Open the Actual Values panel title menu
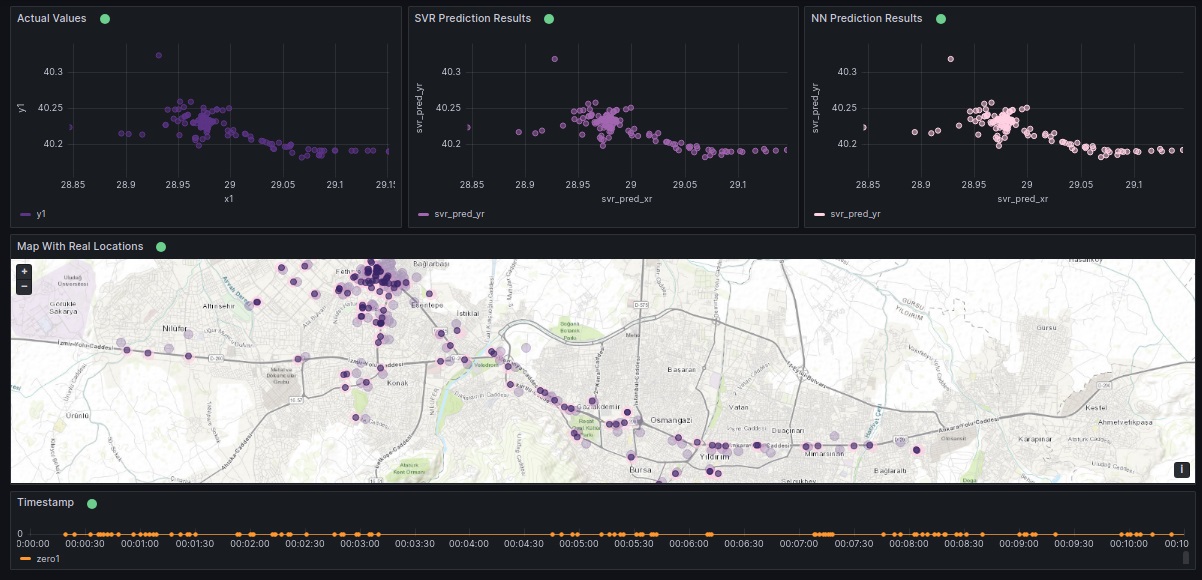Viewport: 1202px width, 580px height. [51, 19]
